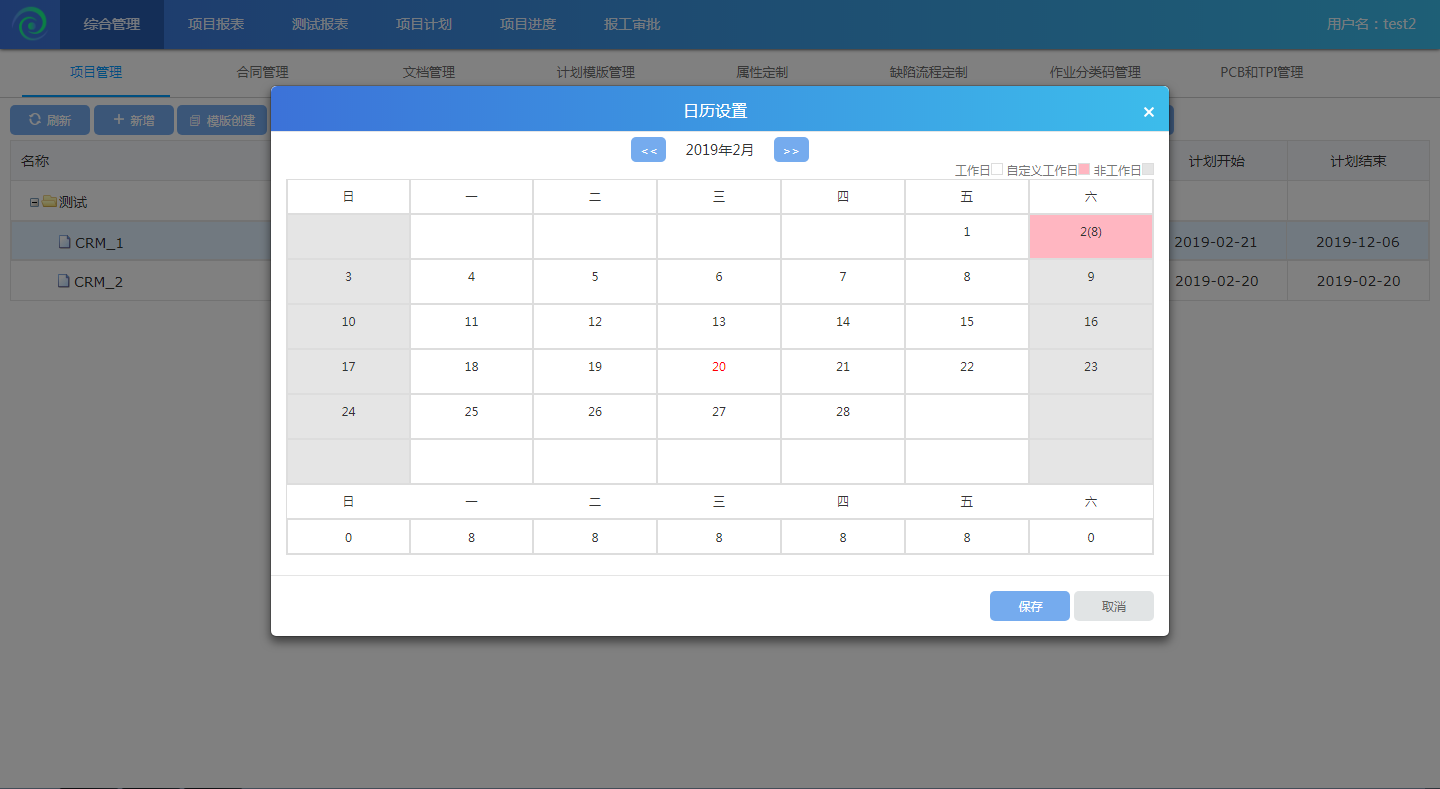Click the pink 自定义工作日 legend swatch
This screenshot has height=789, width=1440.
1084,170
